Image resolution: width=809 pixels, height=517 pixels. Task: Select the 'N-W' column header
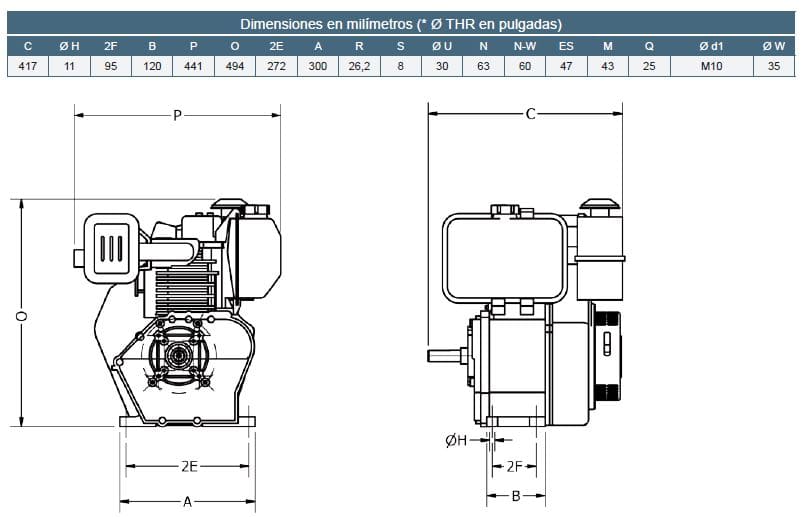click(524, 46)
